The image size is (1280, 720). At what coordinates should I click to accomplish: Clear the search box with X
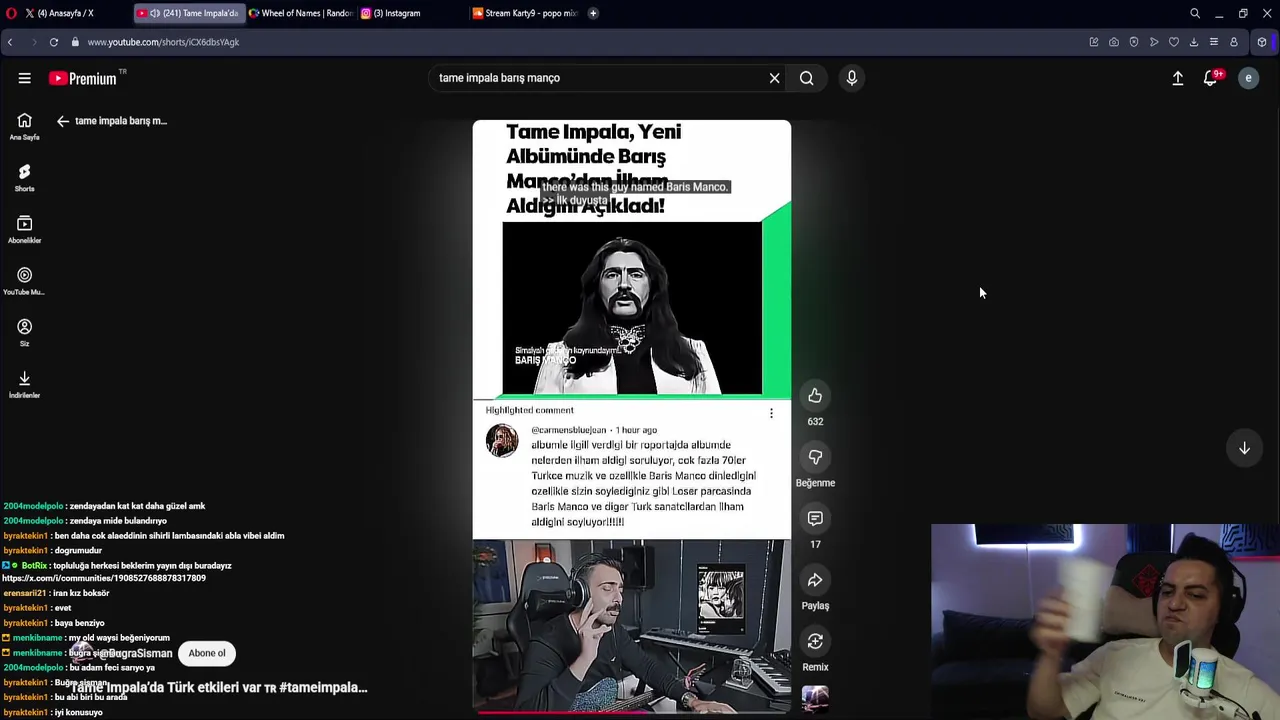pyautogui.click(x=774, y=78)
